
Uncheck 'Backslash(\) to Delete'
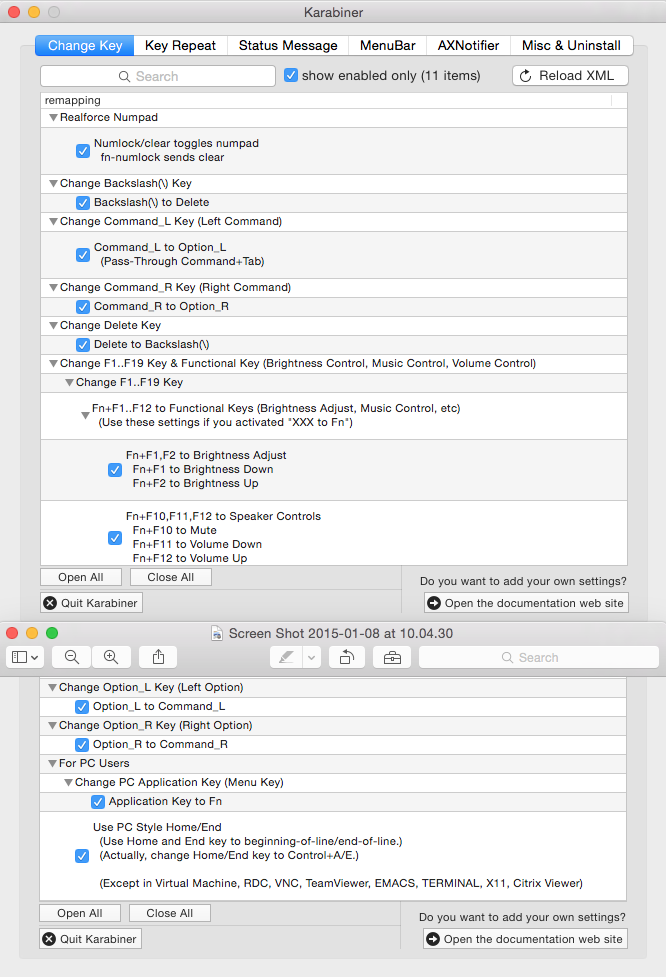coord(83,203)
